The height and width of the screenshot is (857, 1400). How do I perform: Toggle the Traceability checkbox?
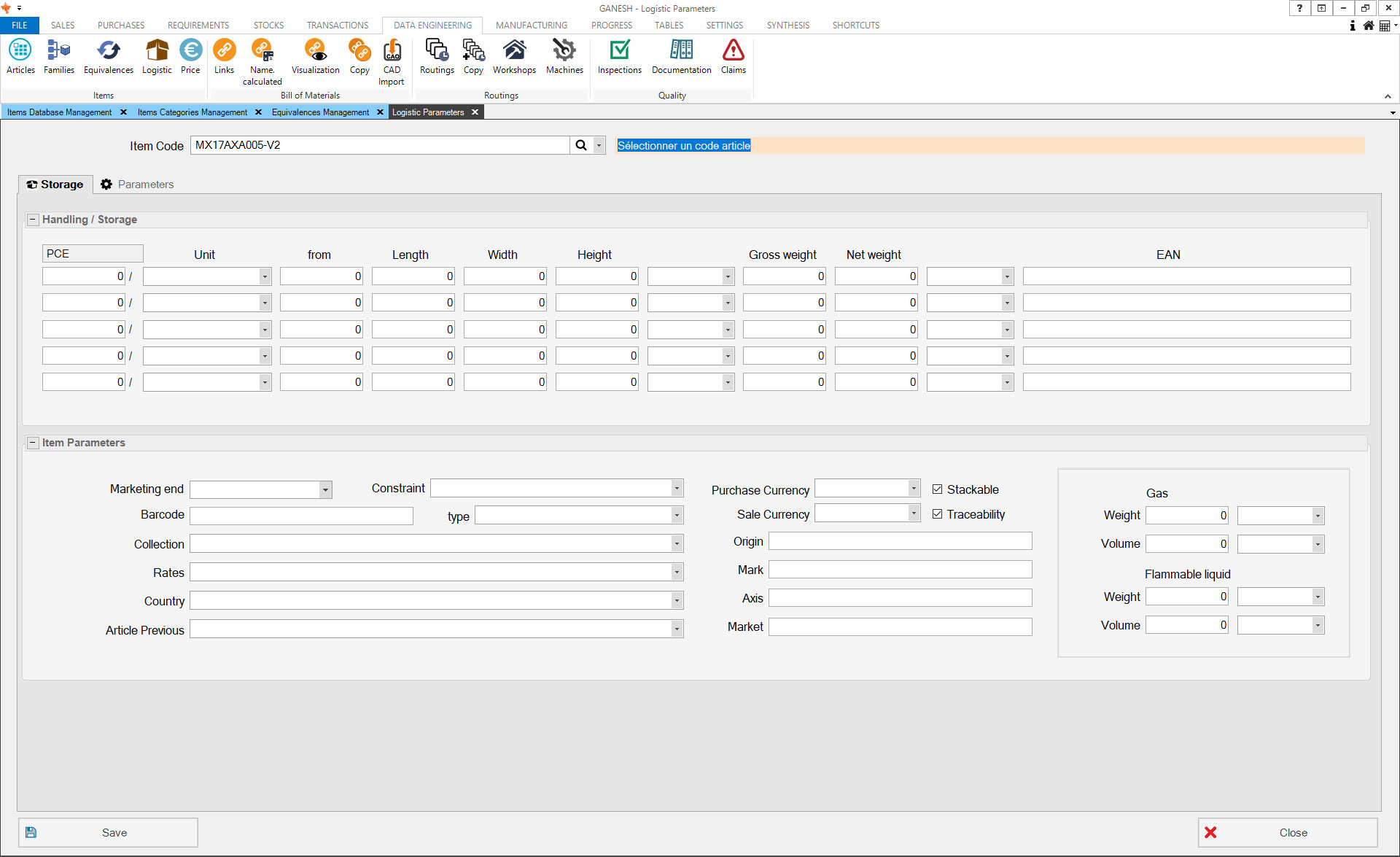[938, 514]
